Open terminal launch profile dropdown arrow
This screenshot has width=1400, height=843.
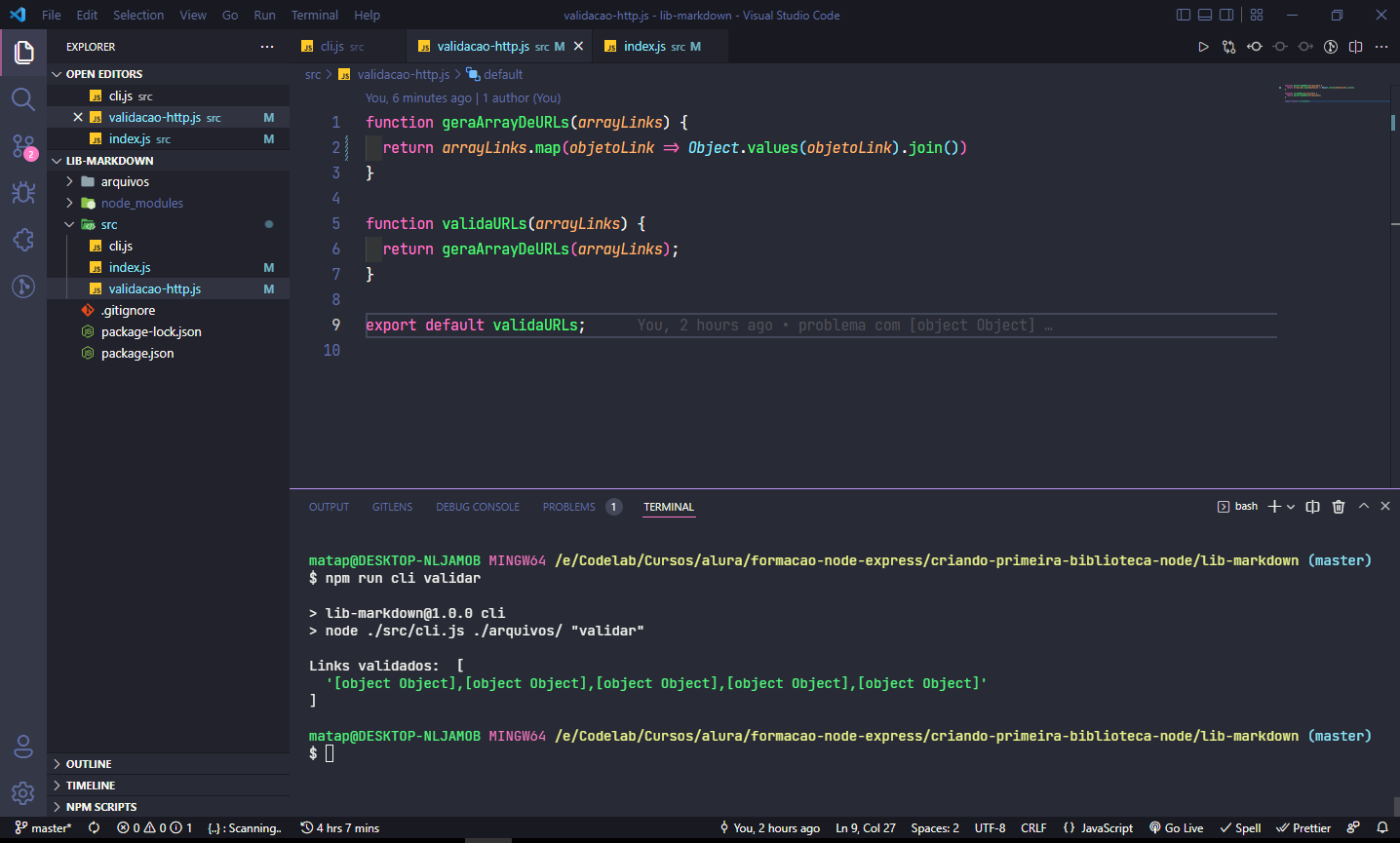[x=1291, y=507]
